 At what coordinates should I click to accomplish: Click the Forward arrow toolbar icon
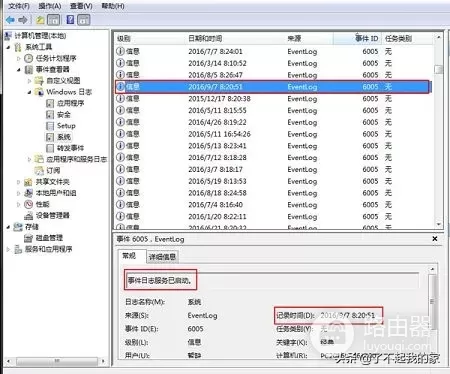tap(23, 20)
